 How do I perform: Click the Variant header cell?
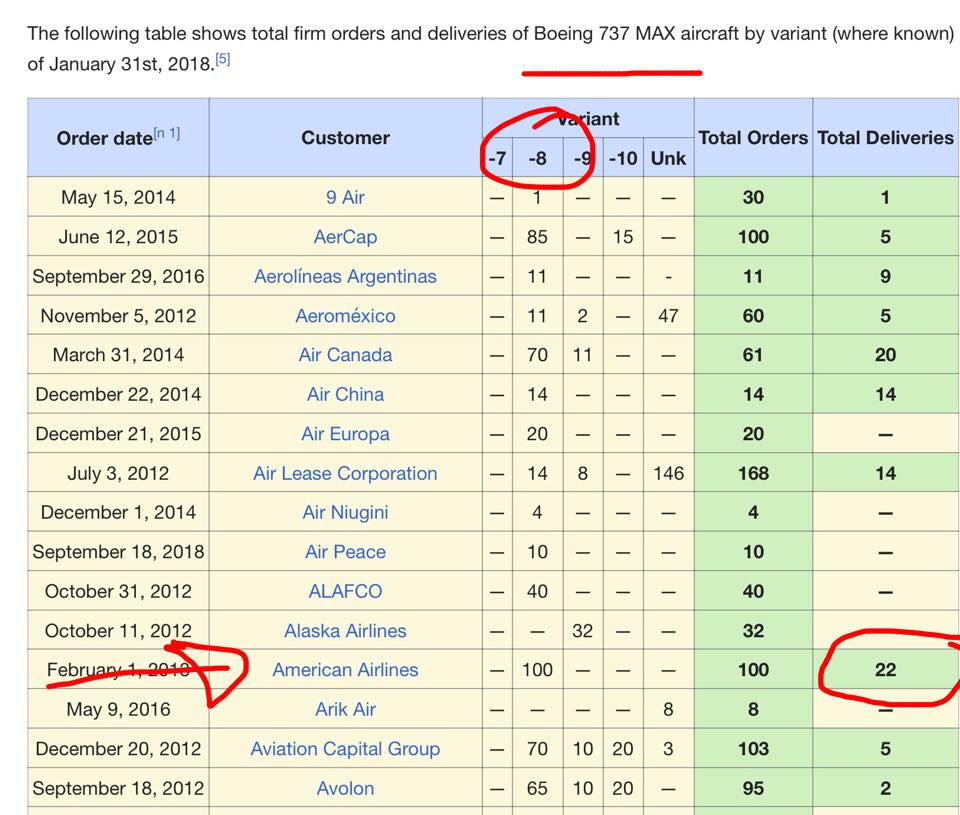tap(588, 118)
